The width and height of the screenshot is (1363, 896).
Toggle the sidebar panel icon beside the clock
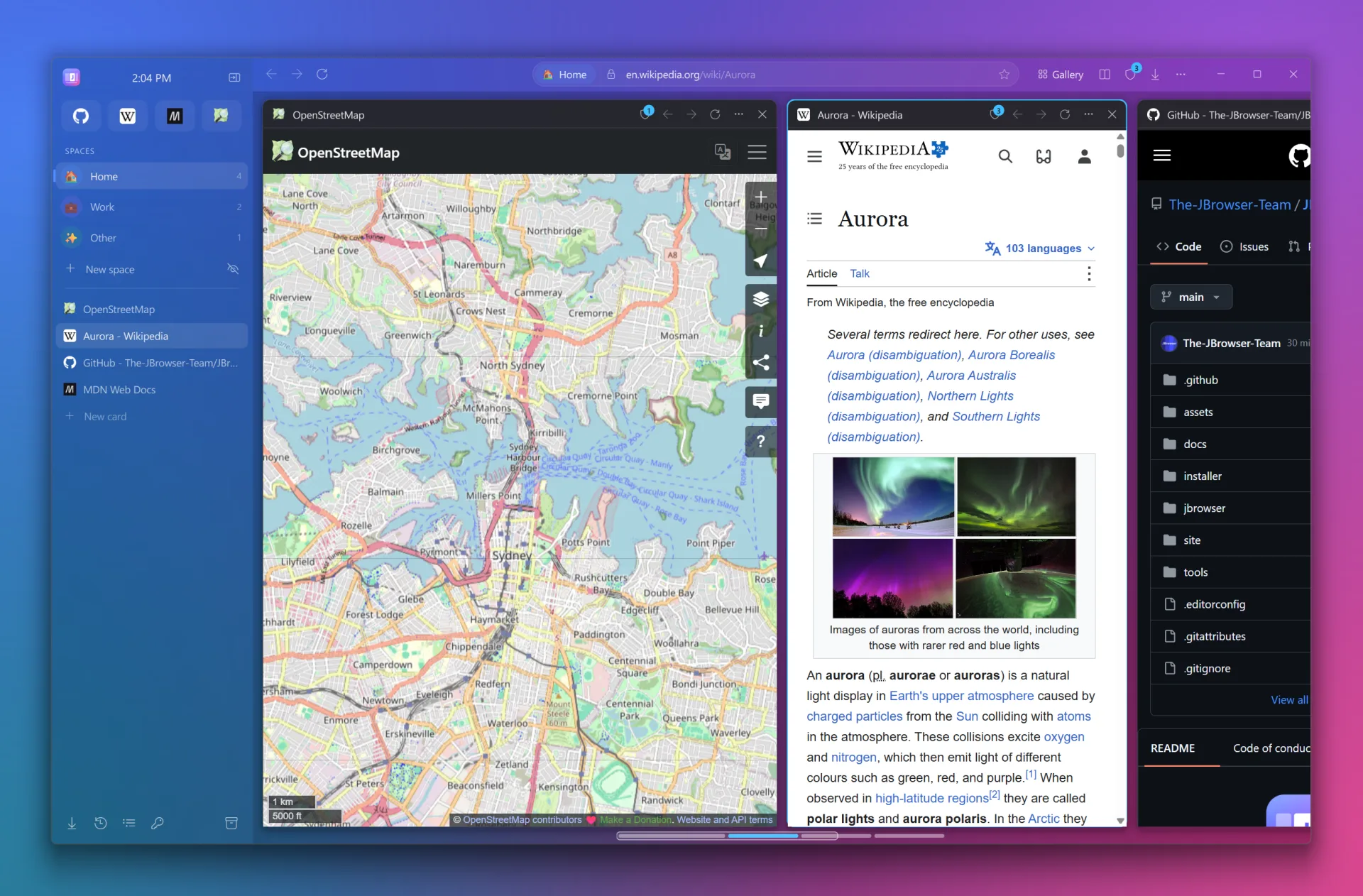[x=234, y=77]
